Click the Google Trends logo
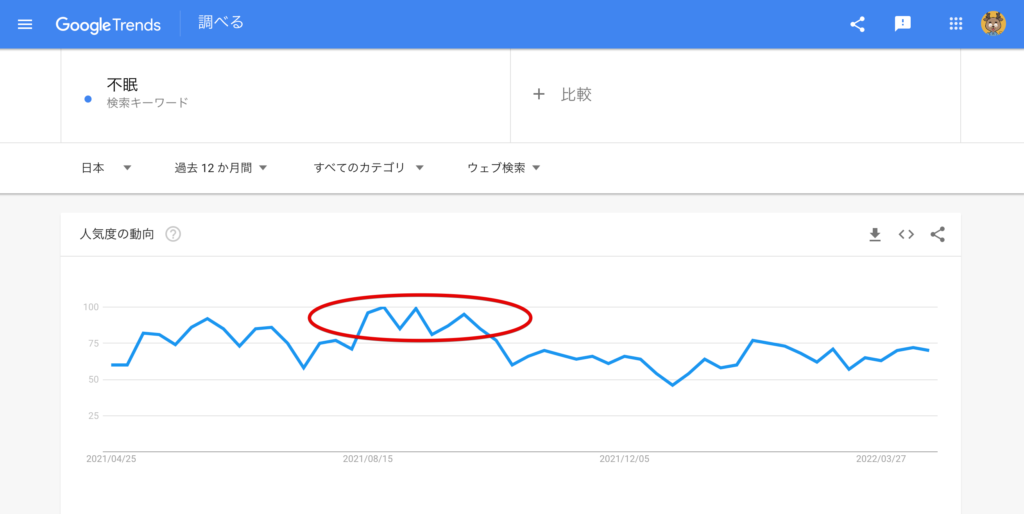This screenshot has height=514, width=1024. 108,24
